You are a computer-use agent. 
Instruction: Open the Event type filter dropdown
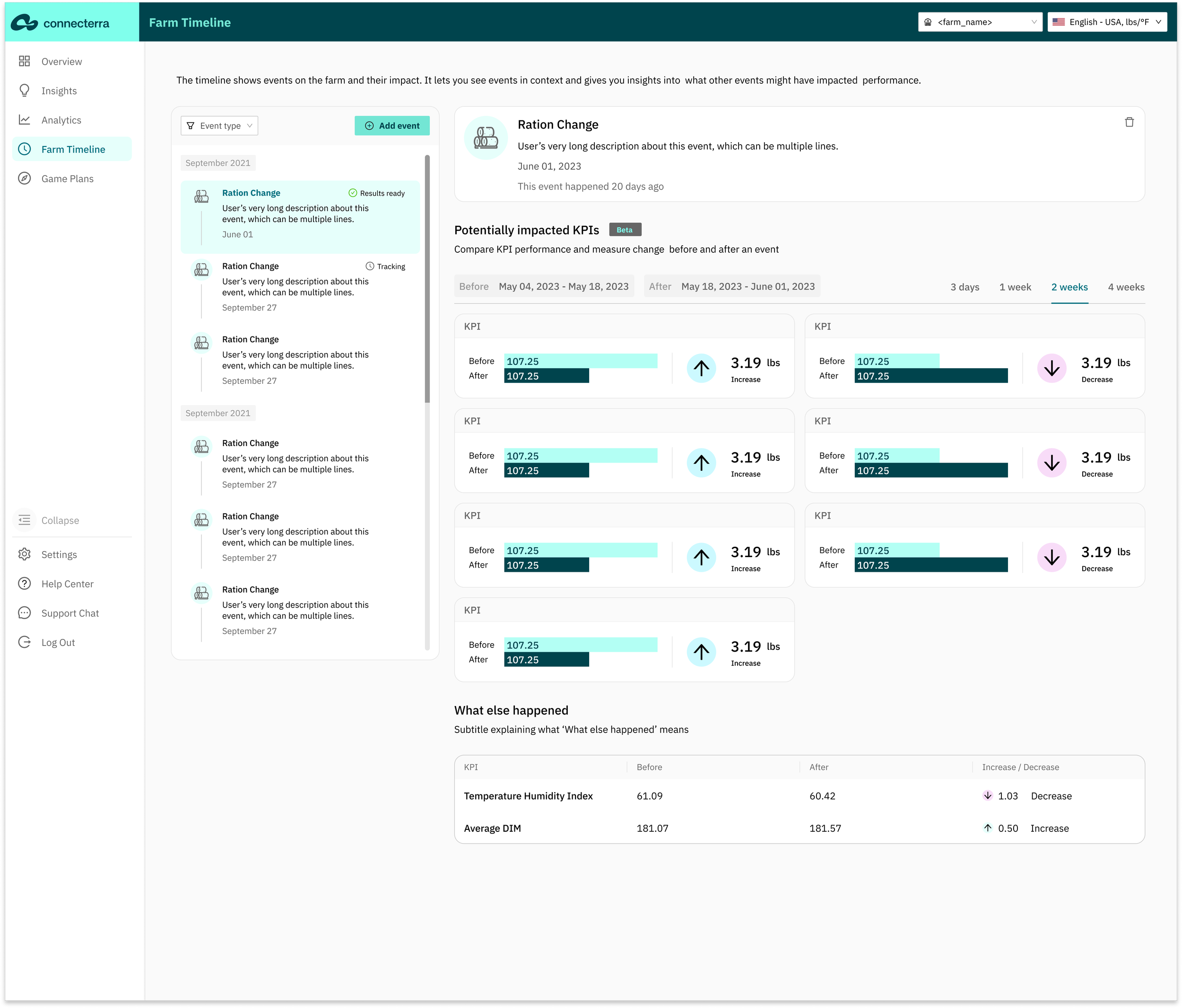219,125
